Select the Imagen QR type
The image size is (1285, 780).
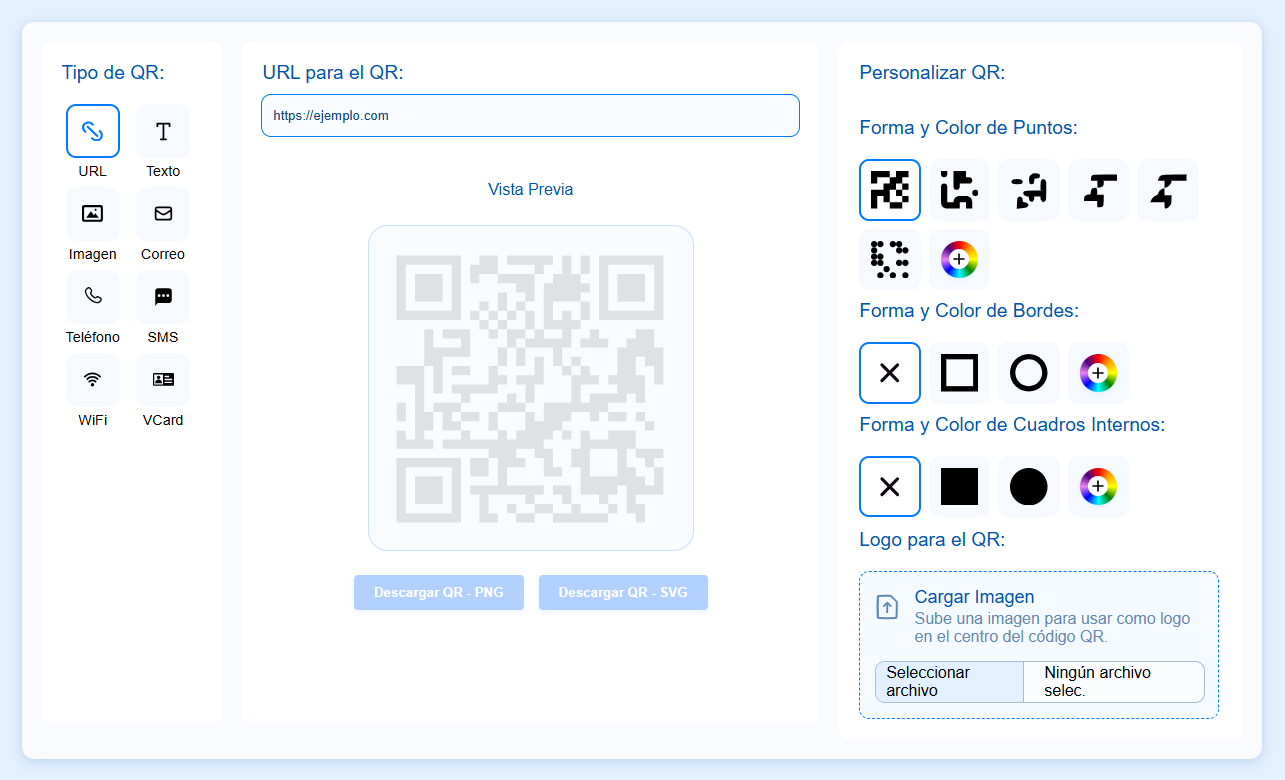pyautogui.click(x=92, y=214)
